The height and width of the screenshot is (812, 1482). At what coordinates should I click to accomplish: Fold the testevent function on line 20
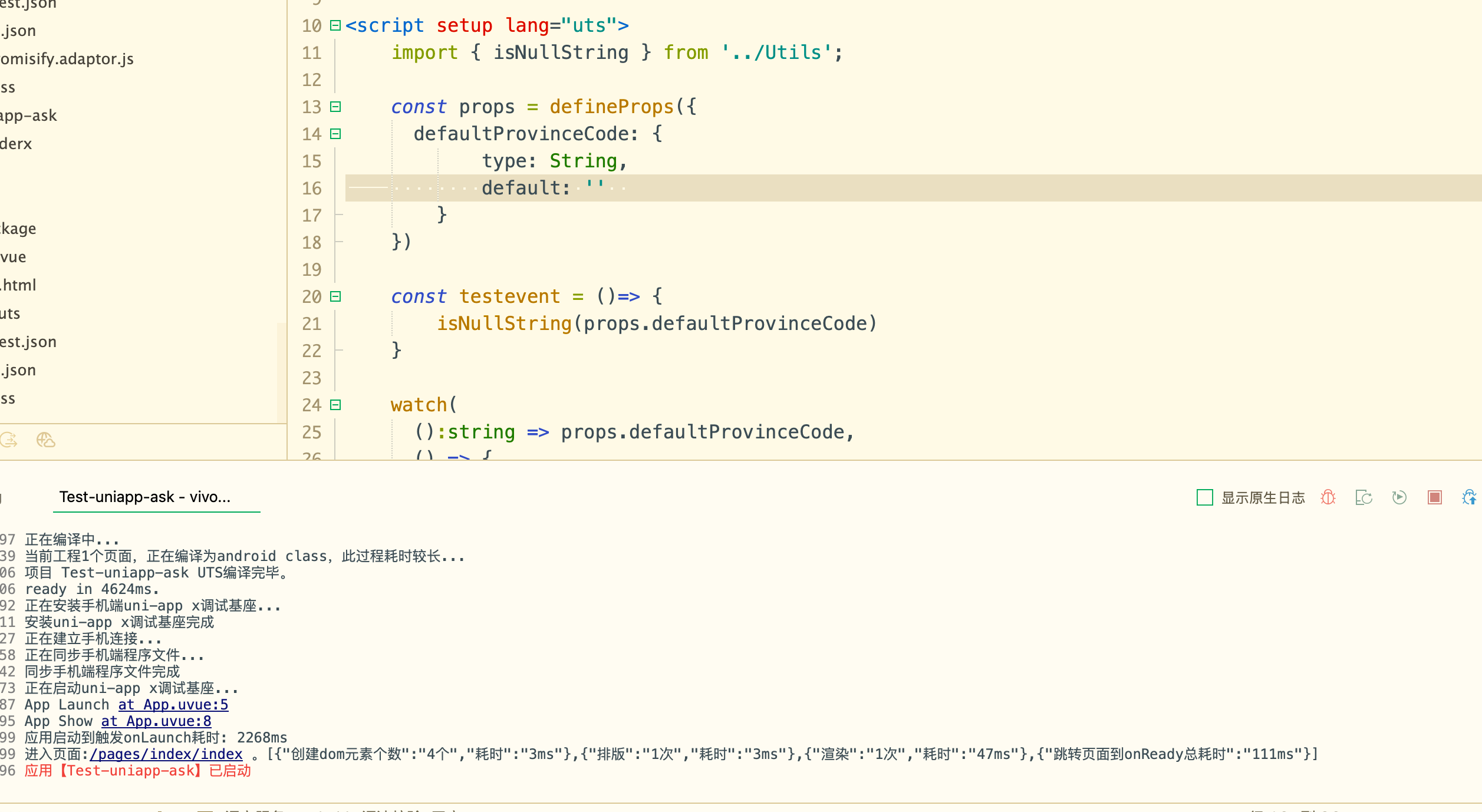tap(335, 296)
